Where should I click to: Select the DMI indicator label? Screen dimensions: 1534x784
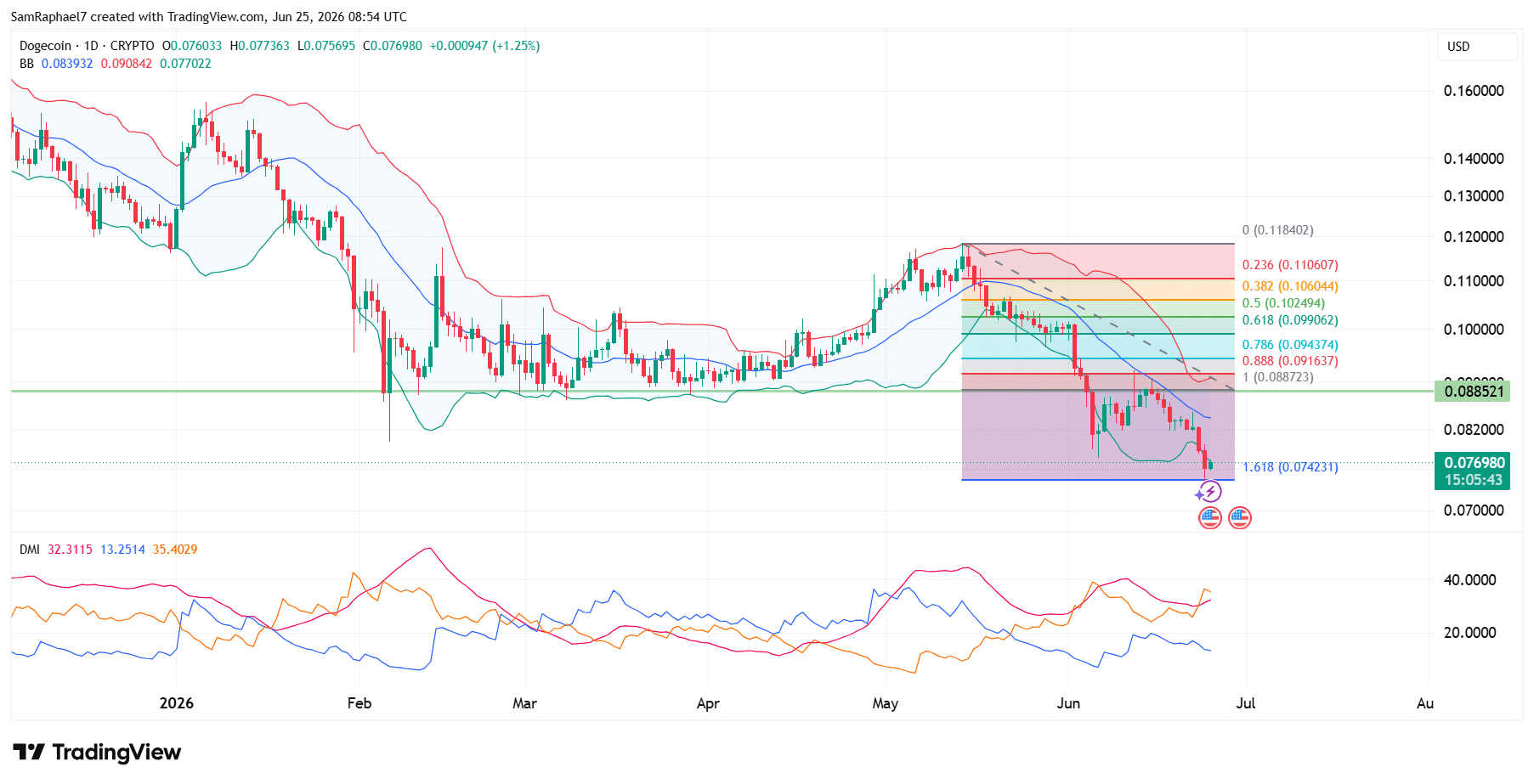point(30,550)
